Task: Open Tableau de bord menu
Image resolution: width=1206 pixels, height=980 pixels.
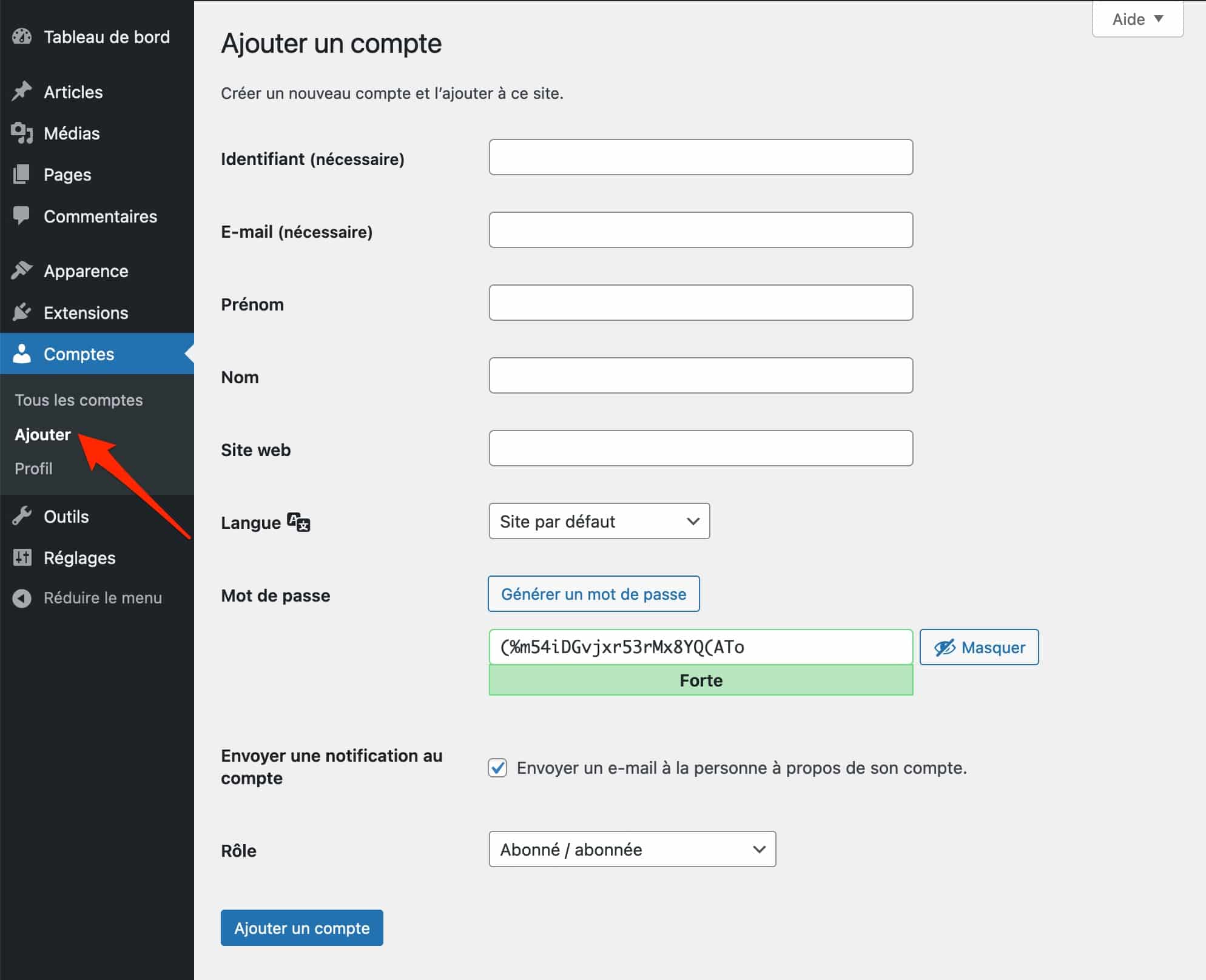Action: coord(97,37)
